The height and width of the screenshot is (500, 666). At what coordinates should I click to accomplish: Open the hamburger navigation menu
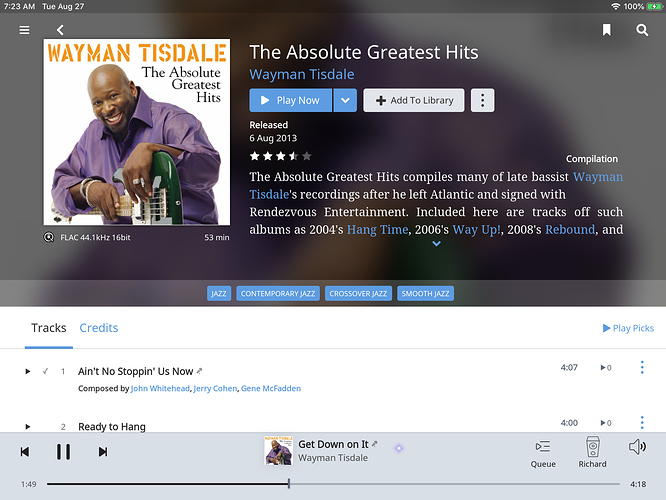point(24,30)
